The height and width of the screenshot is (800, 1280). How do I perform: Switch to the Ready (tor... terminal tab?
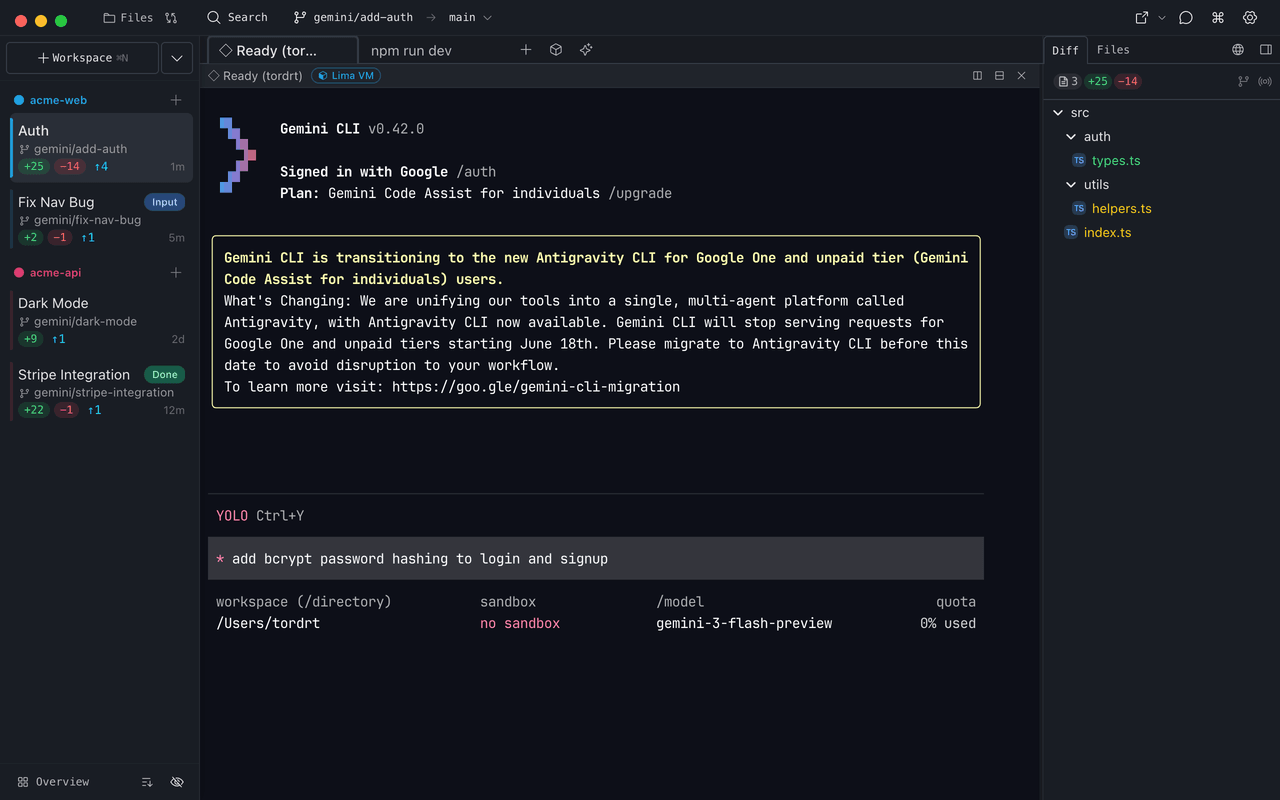point(282,50)
